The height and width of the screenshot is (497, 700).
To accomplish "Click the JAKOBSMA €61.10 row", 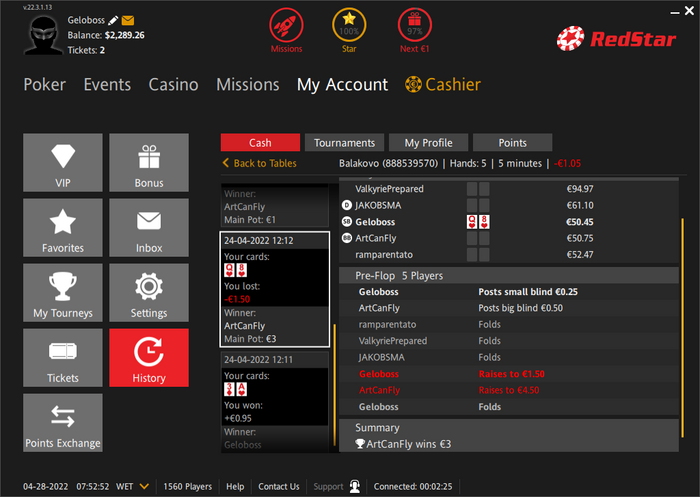I will [509, 205].
